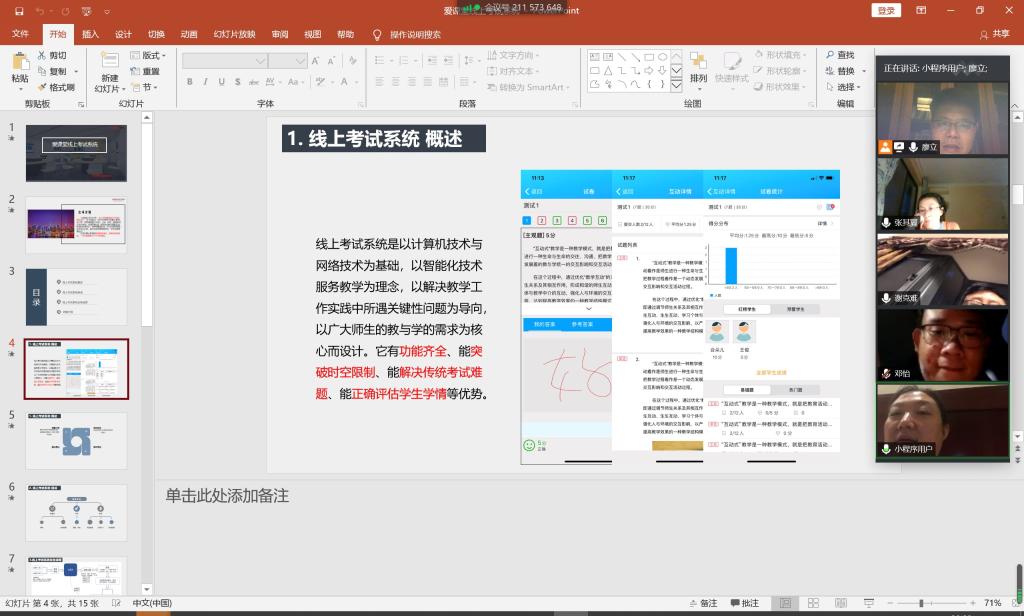Switch to the Slide Show (幻灯片放映) tab

(x=234, y=34)
